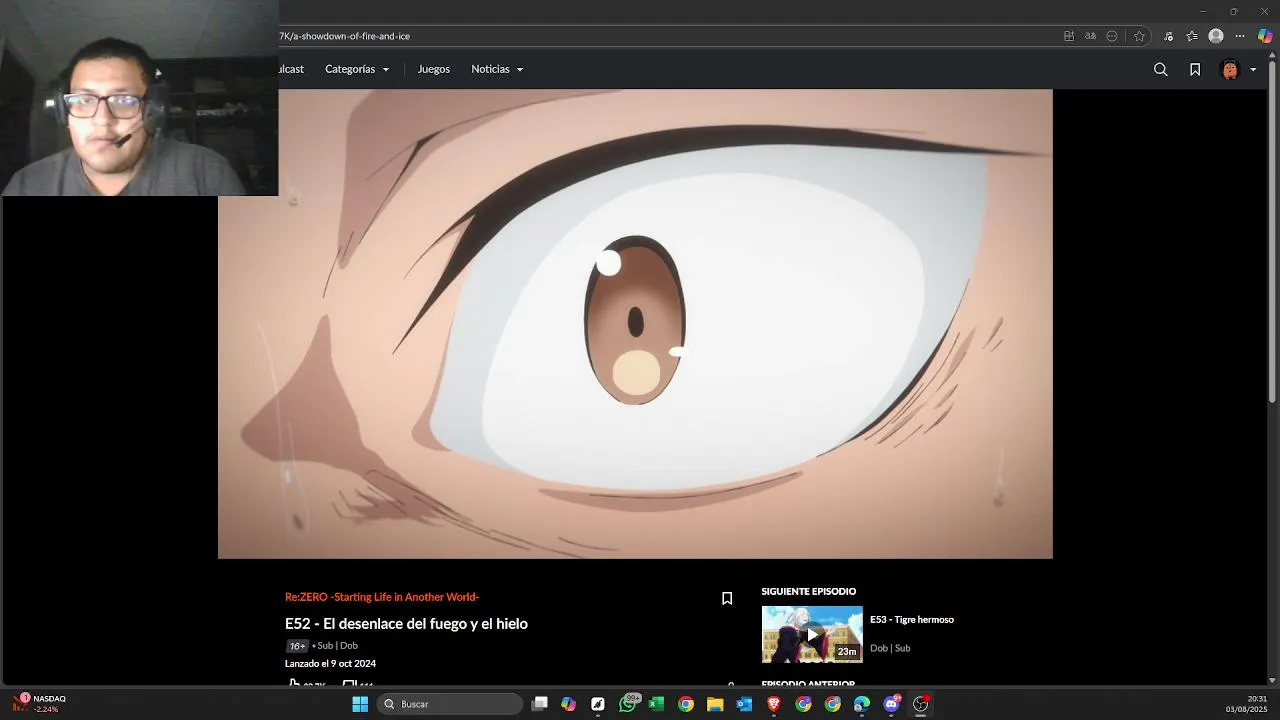Open the Copilot taskbar icon
The image size is (1280, 720).
click(569, 704)
